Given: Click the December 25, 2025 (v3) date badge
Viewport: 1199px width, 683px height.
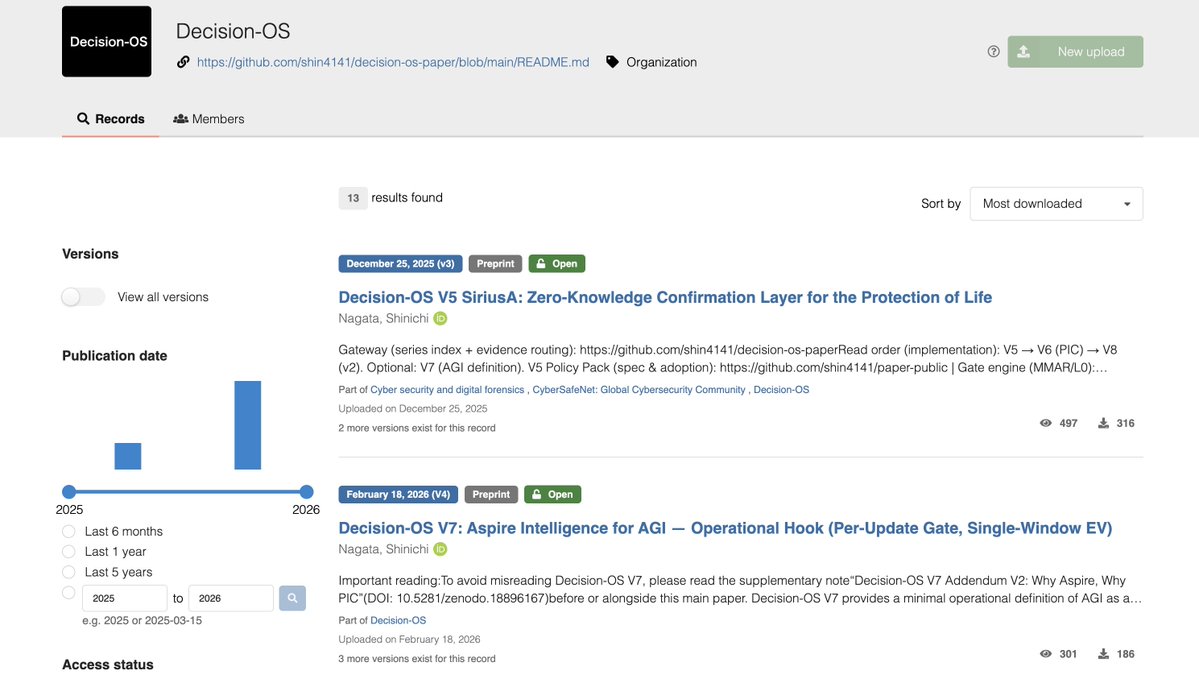Looking at the screenshot, I should [401, 264].
